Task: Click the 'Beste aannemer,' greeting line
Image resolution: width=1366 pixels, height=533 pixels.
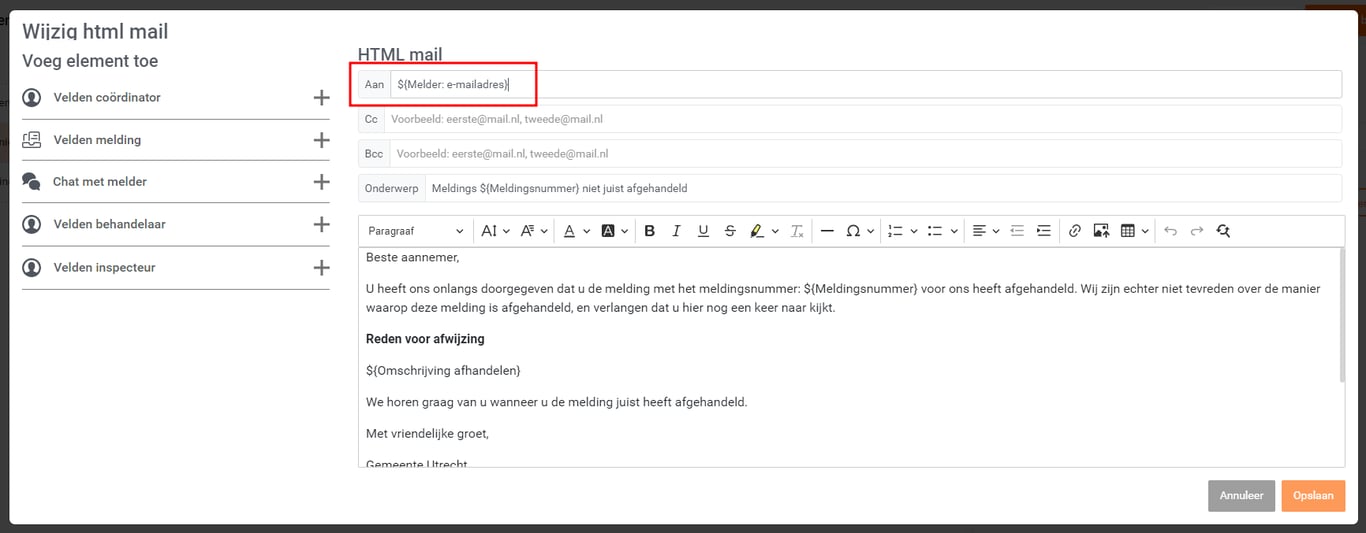Action: 412,257
